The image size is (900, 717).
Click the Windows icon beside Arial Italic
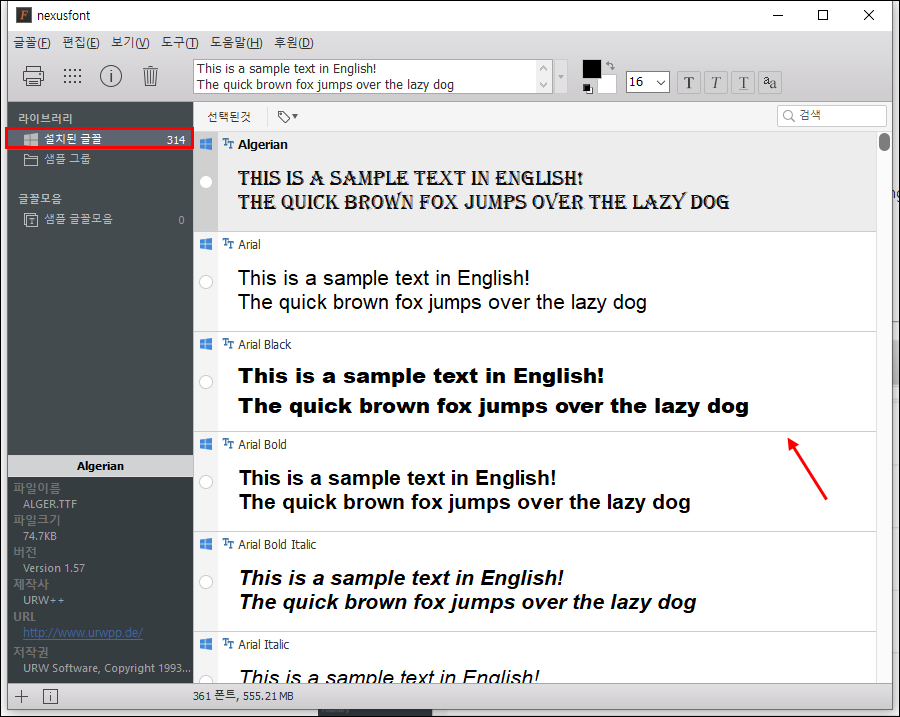pyautogui.click(x=205, y=644)
